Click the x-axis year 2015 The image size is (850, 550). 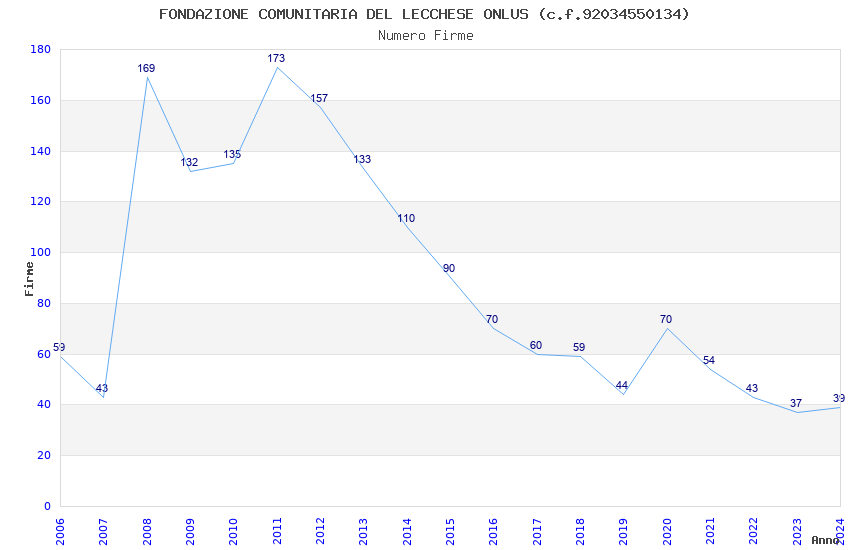(x=450, y=532)
